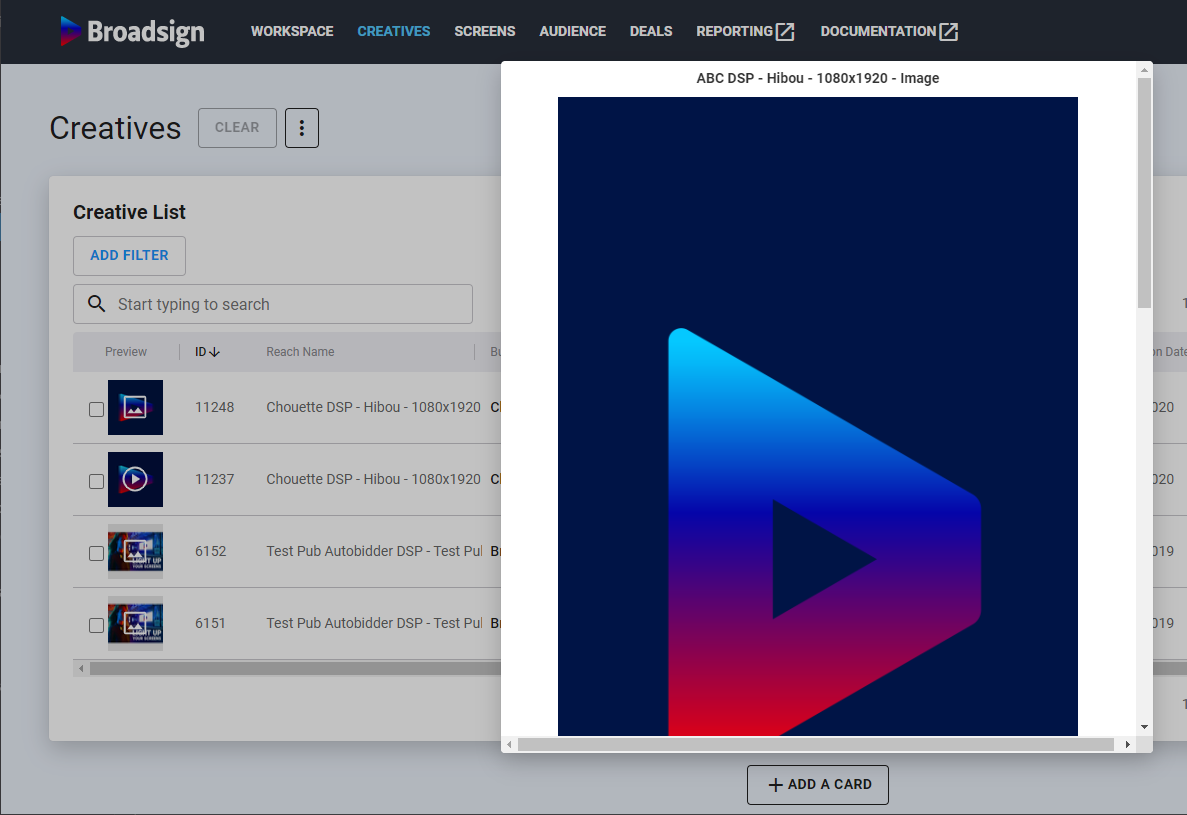
Task: Click the Broadsign logo
Action: 132,31
